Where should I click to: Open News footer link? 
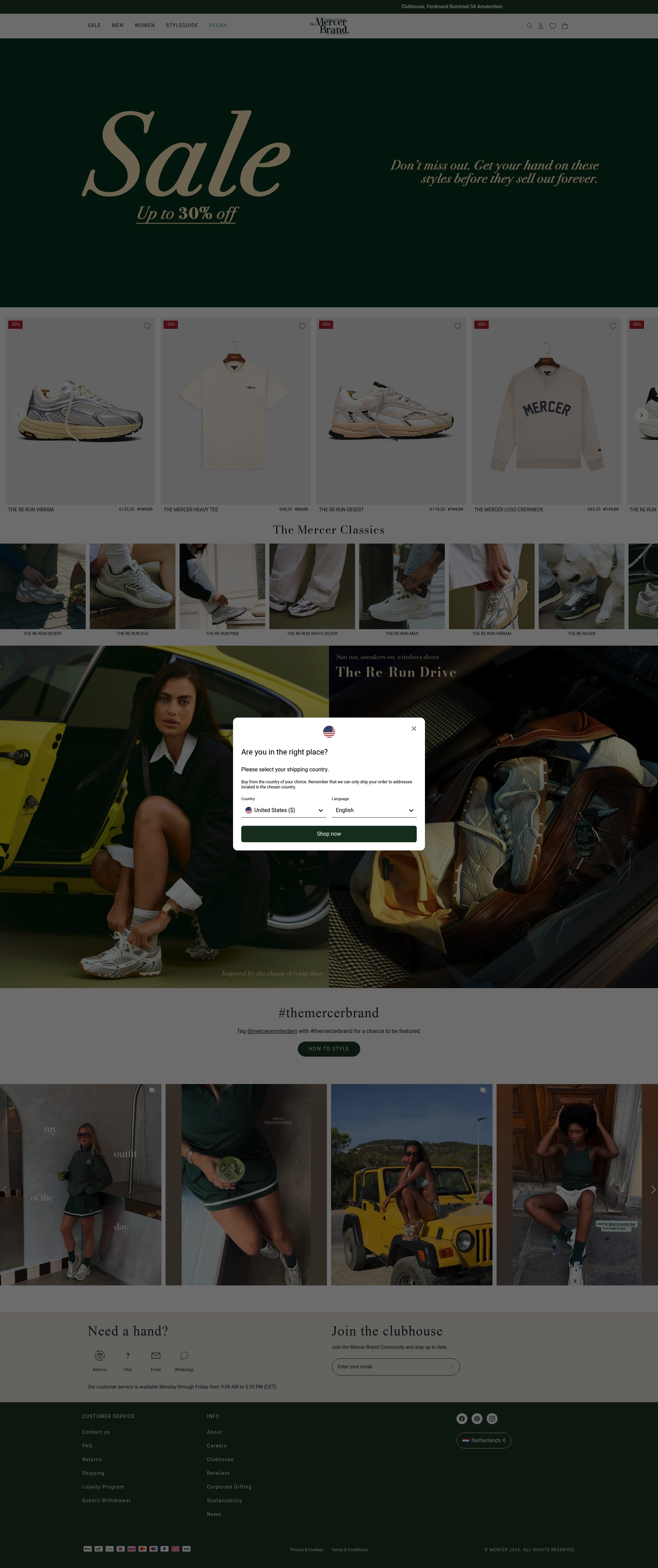214,1515
